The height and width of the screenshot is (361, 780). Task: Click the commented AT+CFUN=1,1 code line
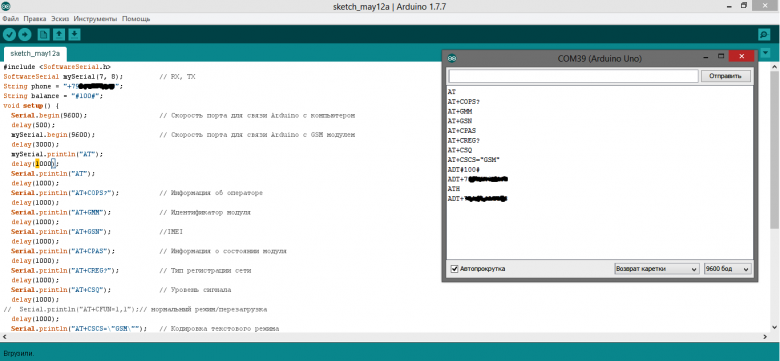tap(135, 309)
